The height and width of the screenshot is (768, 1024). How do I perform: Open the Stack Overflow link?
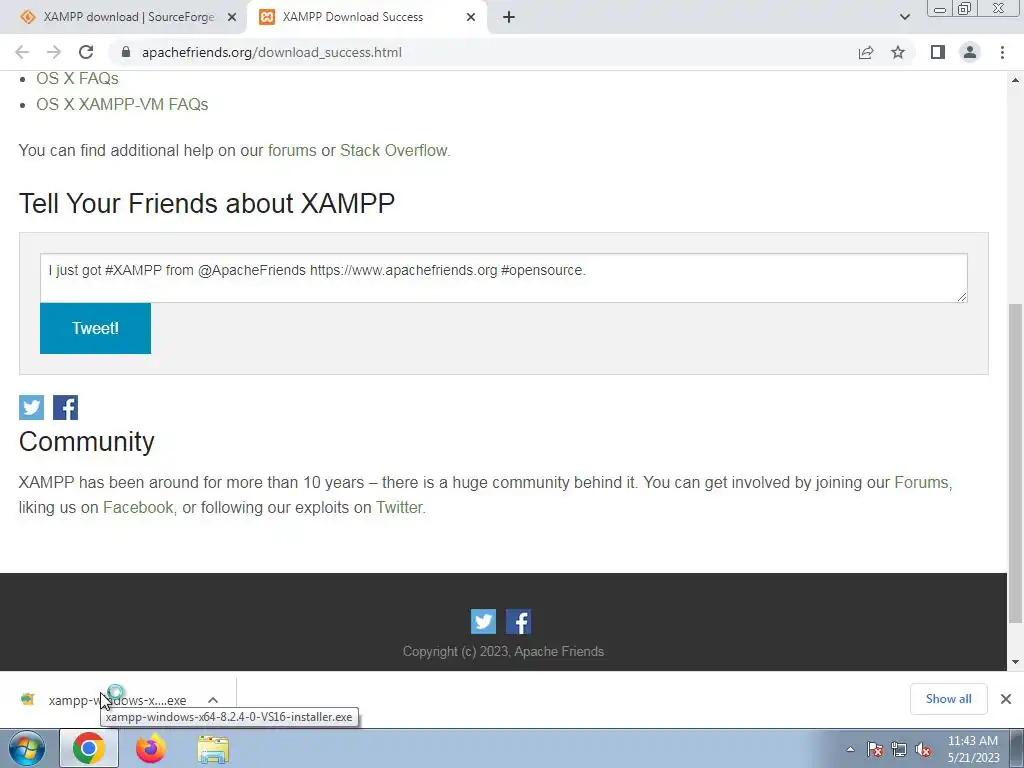(394, 150)
